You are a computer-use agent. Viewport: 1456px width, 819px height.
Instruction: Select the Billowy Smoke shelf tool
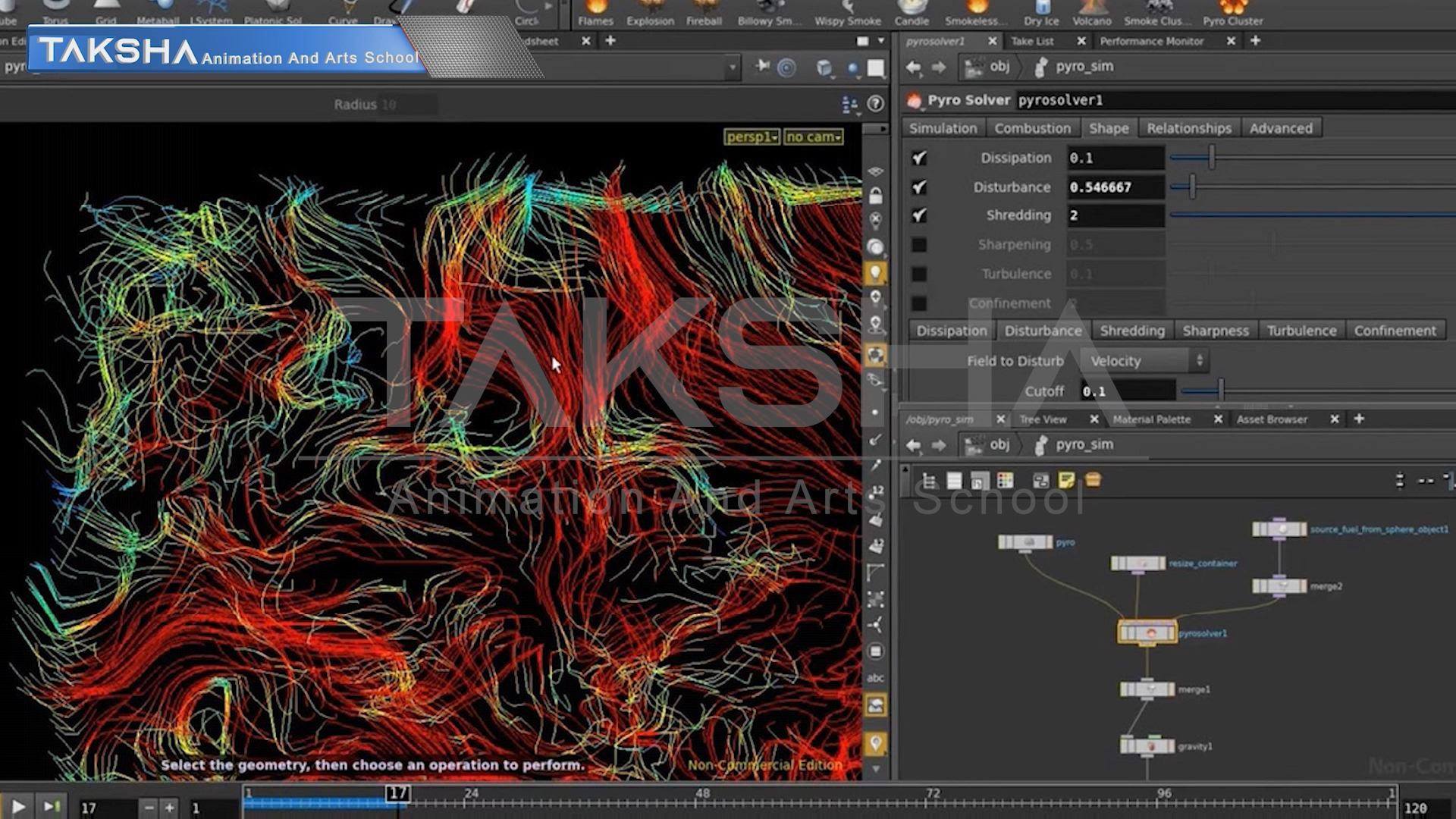pyautogui.click(x=769, y=13)
